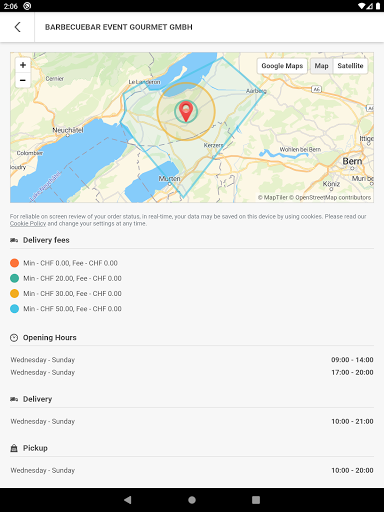Click the Opening Hours clock icon
This screenshot has height=512, width=384.
[14, 338]
